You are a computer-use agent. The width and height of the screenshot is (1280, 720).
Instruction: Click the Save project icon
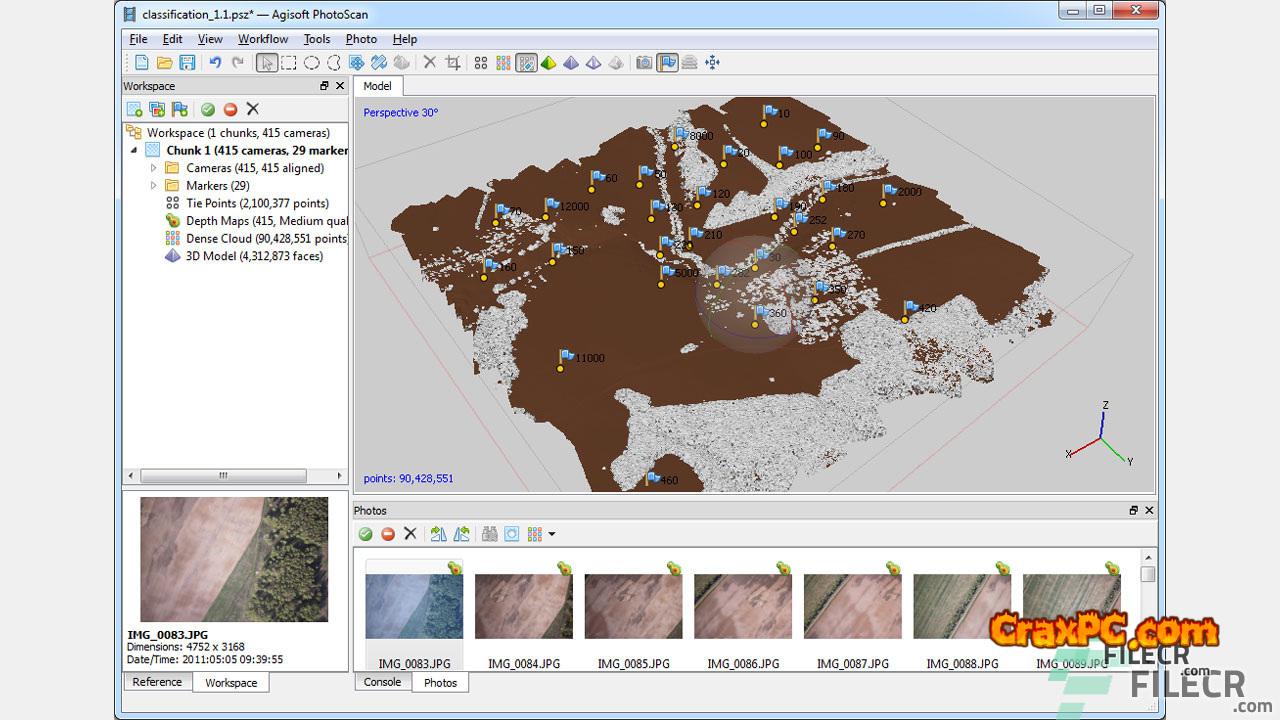(187, 63)
